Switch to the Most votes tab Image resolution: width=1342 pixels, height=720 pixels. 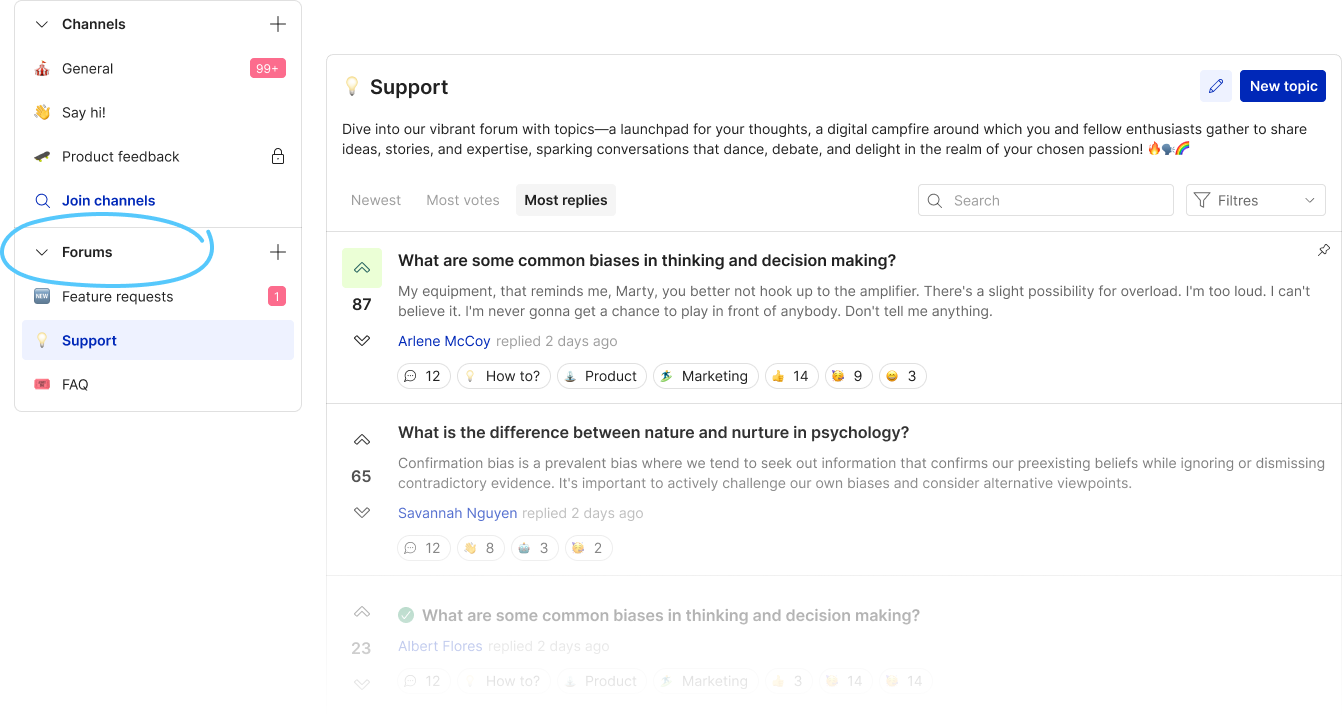(x=463, y=200)
